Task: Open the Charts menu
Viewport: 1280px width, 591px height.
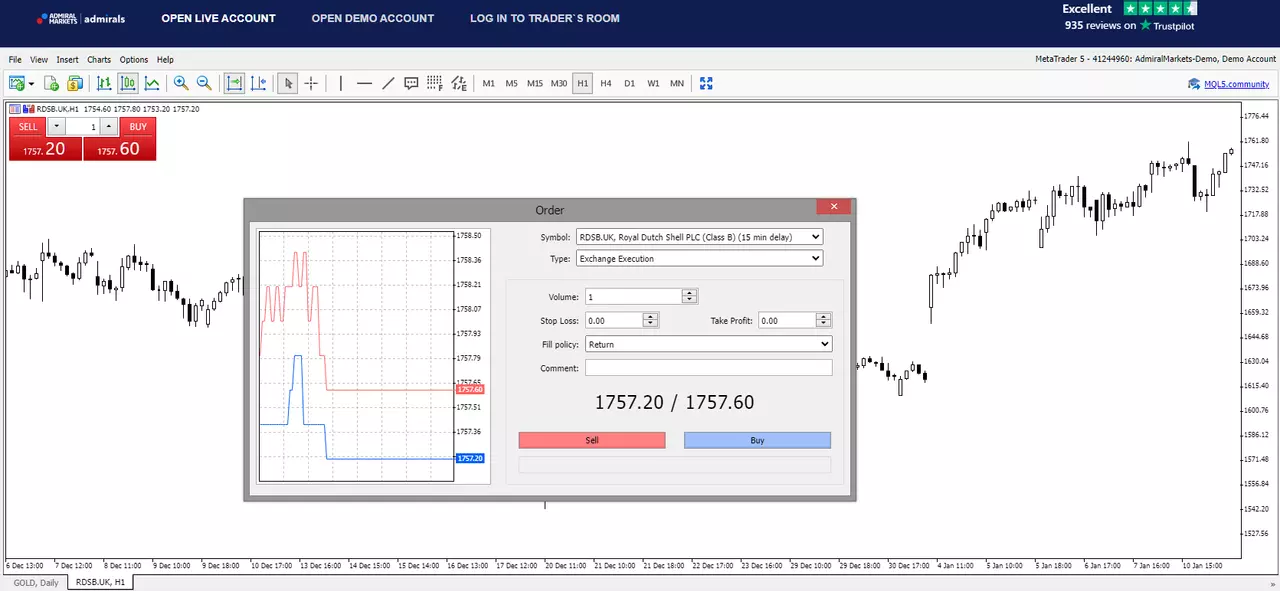Action: pyautogui.click(x=99, y=60)
